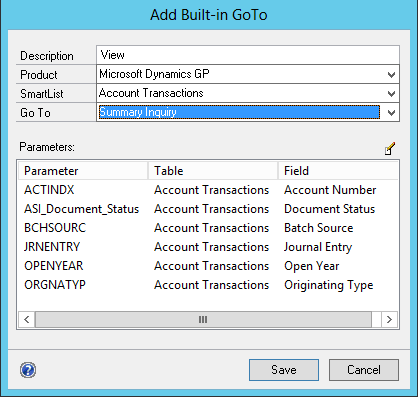Screen dimensions: 418x397
Task: Expand the SmartList dropdown arrow
Action: (x=391, y=93)
